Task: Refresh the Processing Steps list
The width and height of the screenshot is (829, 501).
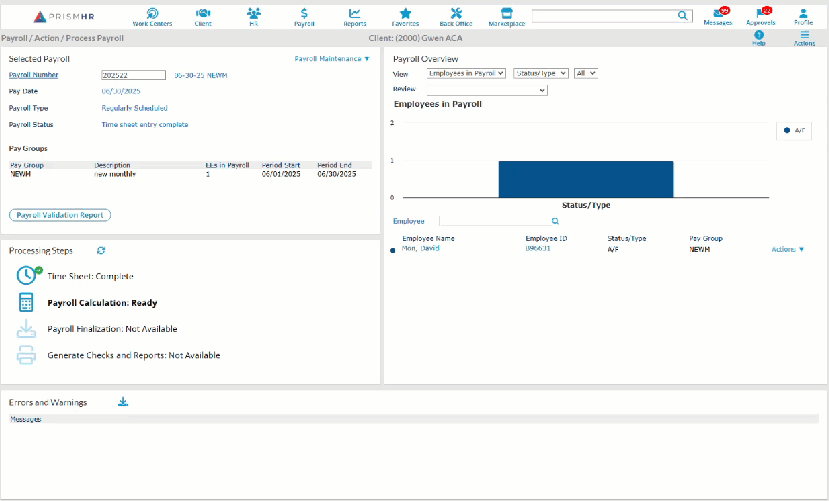Action: pyautogui.click(x=101, y=250)
